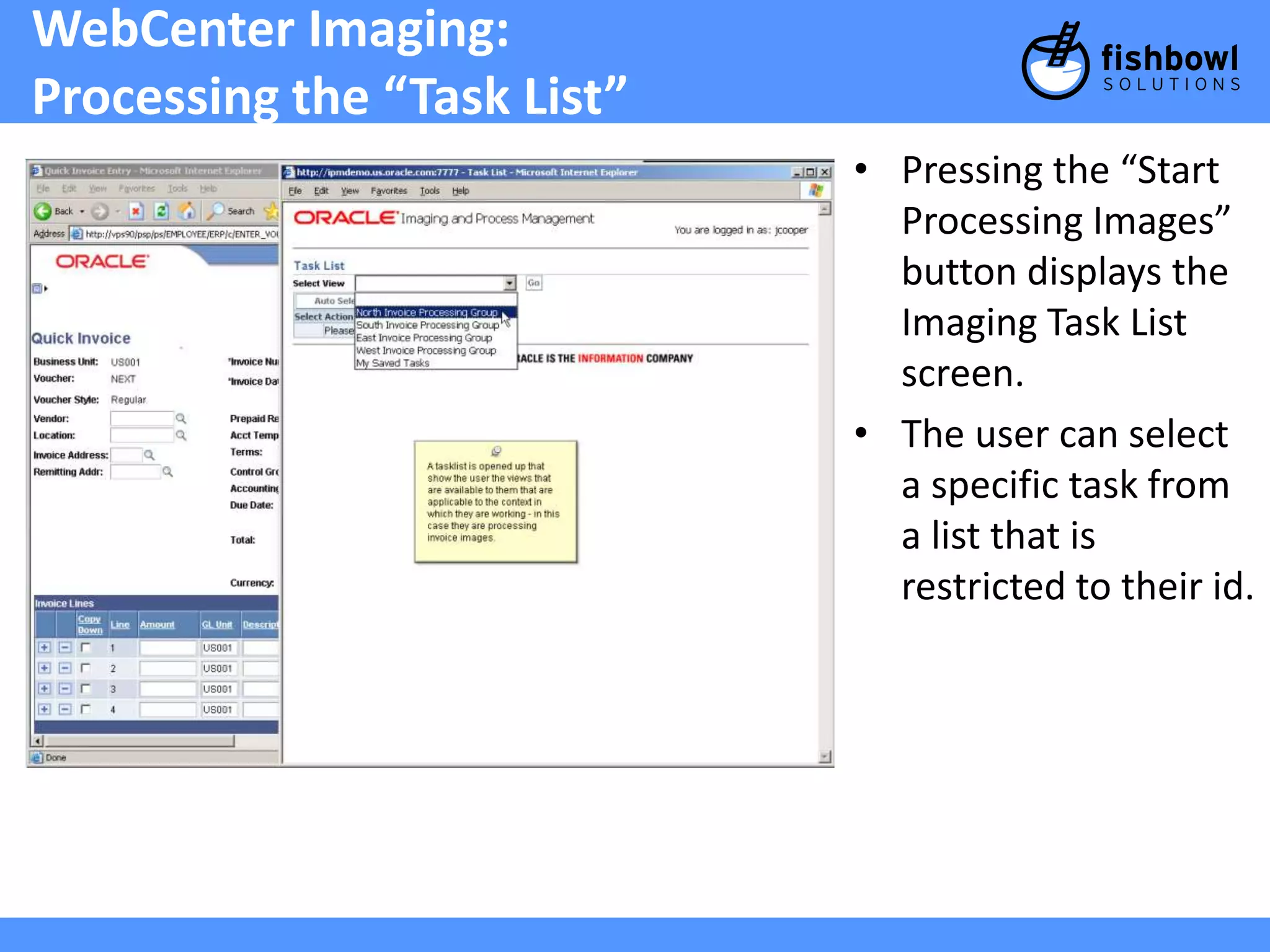Open File menu in Task List window
This screenshot has height=952, width=1270.
coord(295,191)
